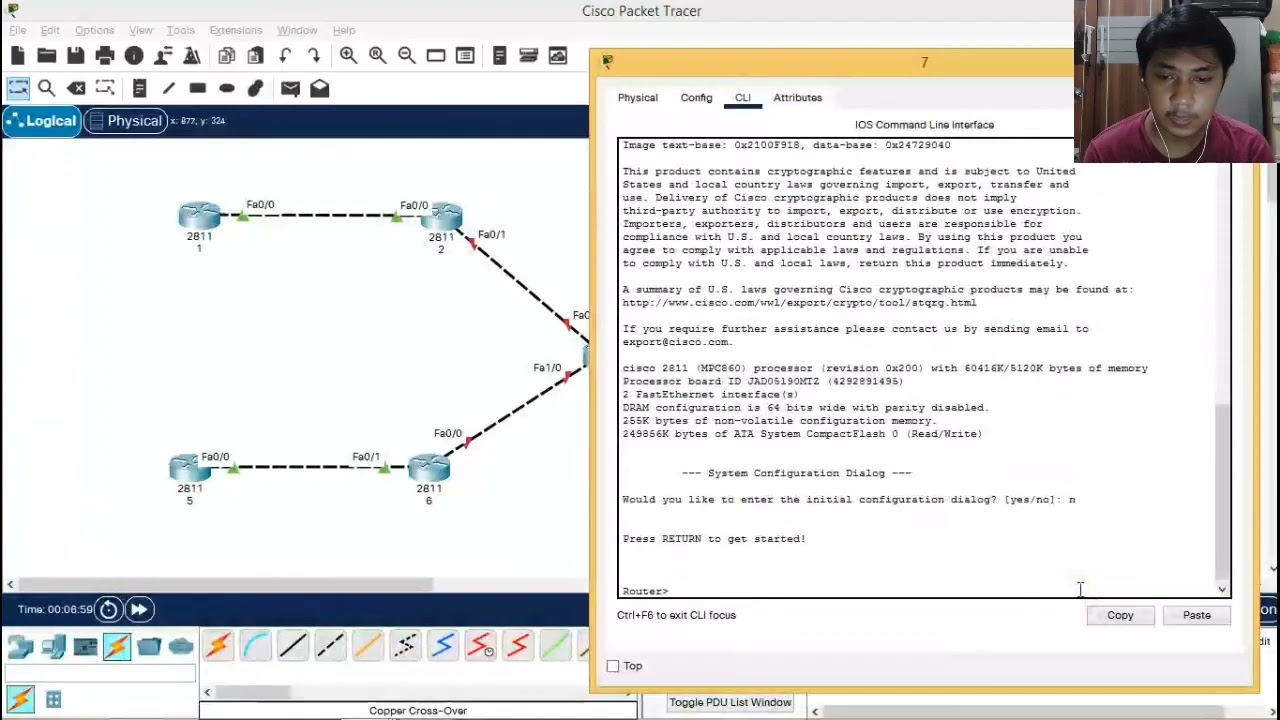Image resolution: width=1280 pixels, height=720 pixels.
Task: Choose the Delete tool icon
Action: (x=76, y=89)
